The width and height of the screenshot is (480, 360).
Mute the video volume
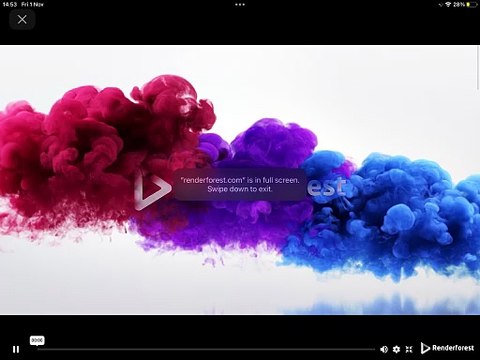pyautogui.click(x=384, y=349)
